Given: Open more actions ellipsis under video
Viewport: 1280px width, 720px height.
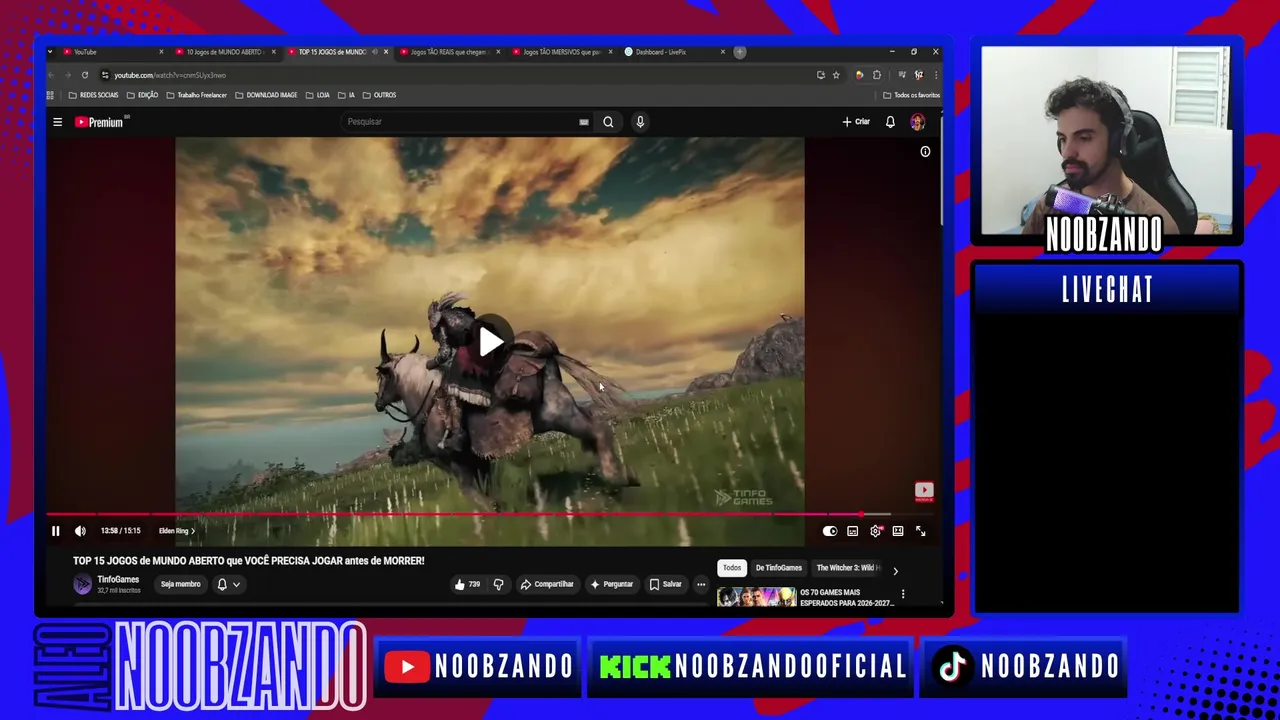Looking at the screenshot, I should (701, 584).
